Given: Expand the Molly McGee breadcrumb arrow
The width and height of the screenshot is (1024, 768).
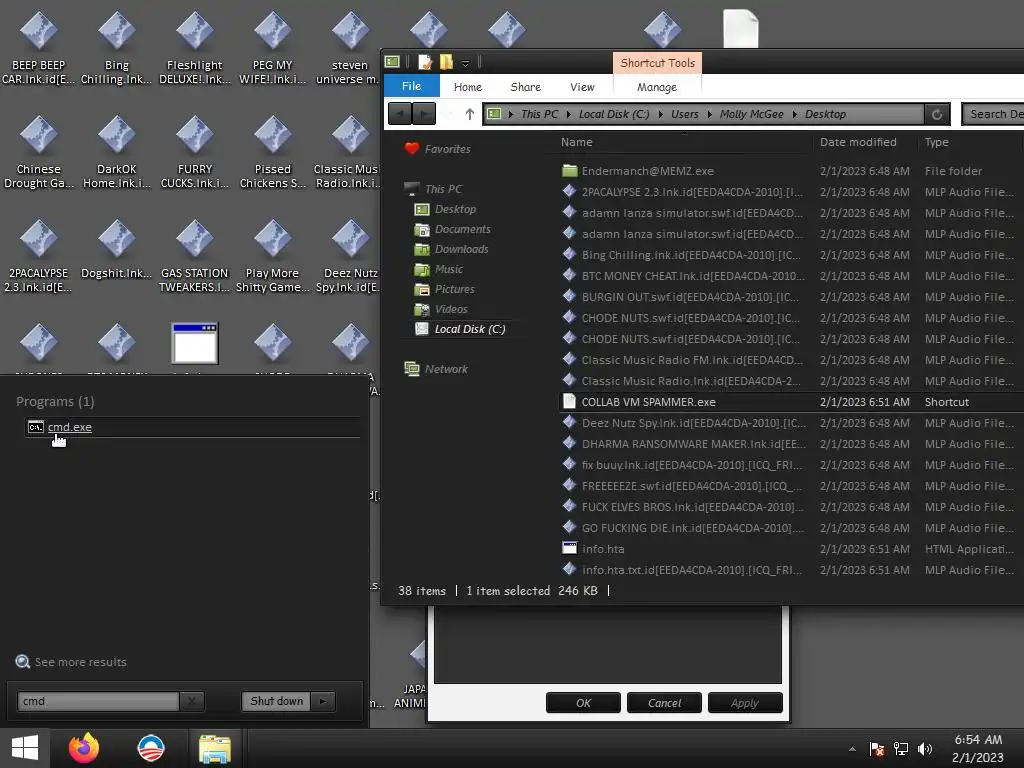Looking at the screenshot, I should (x=794, y=114).
